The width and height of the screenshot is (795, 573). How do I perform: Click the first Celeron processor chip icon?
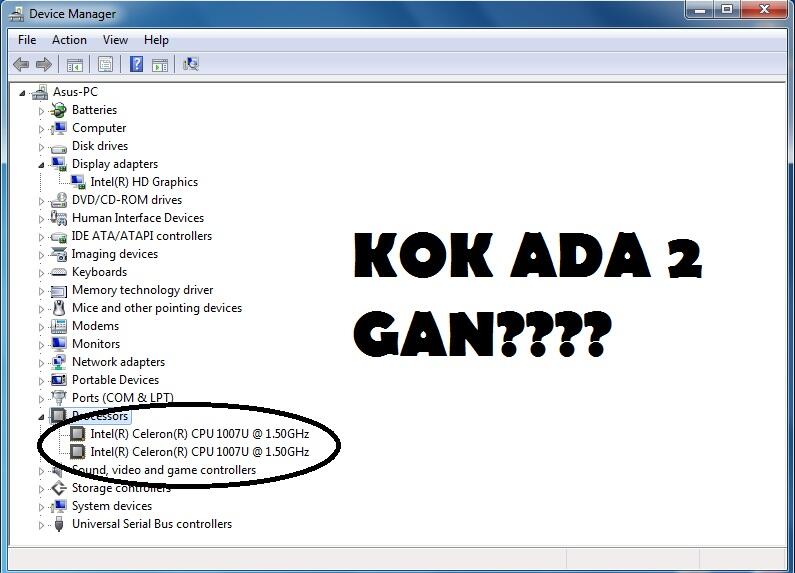78,434
